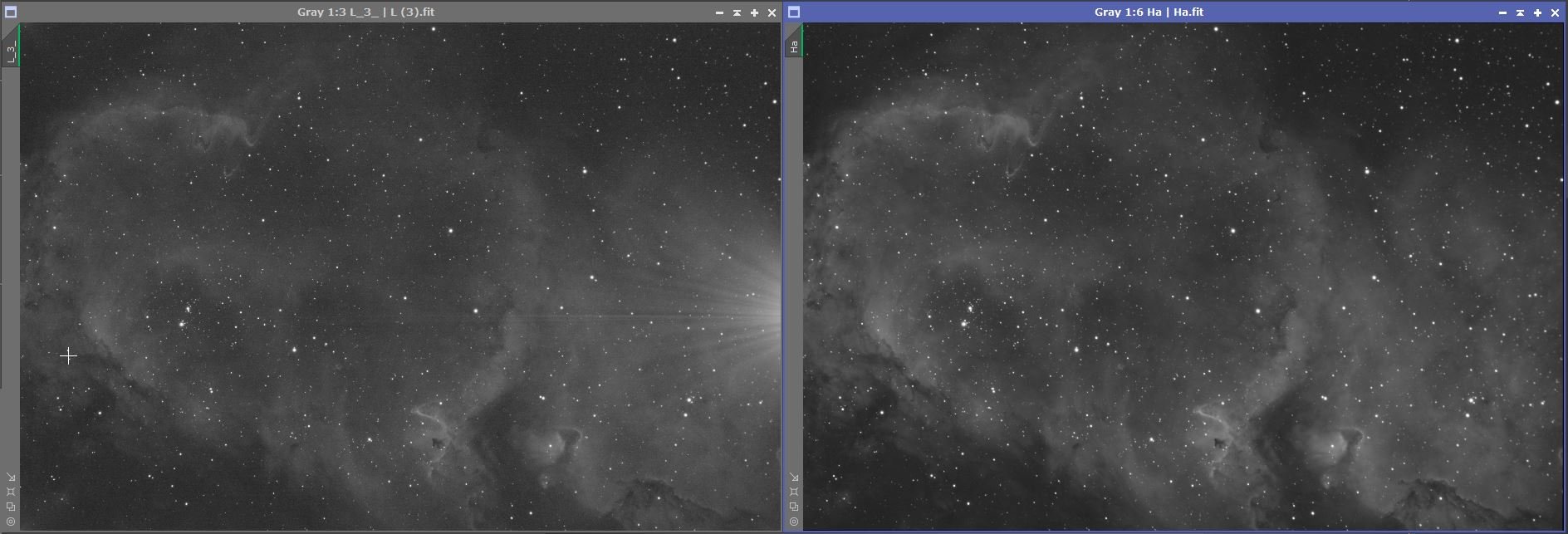The image size is (1568, 534).
Task: Click fit-view icon in L (3).fit window
Action: pos(11,492)
